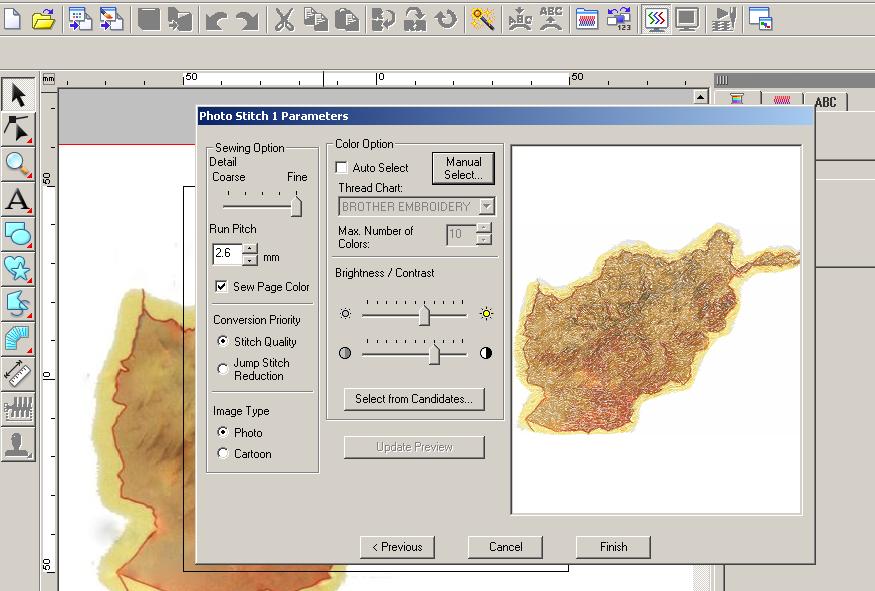Viewport: 875px width, 591px height.
Task: Choose Jump Stitch Reduction priority
Action: pyautogui.click(x=222, y=369)
